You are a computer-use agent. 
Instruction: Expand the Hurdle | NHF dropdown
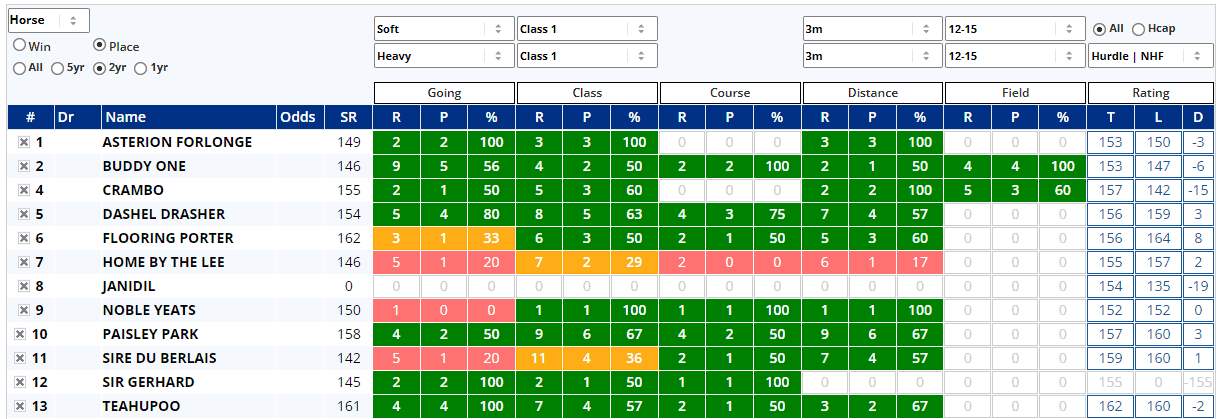(x=1150, y=56)
